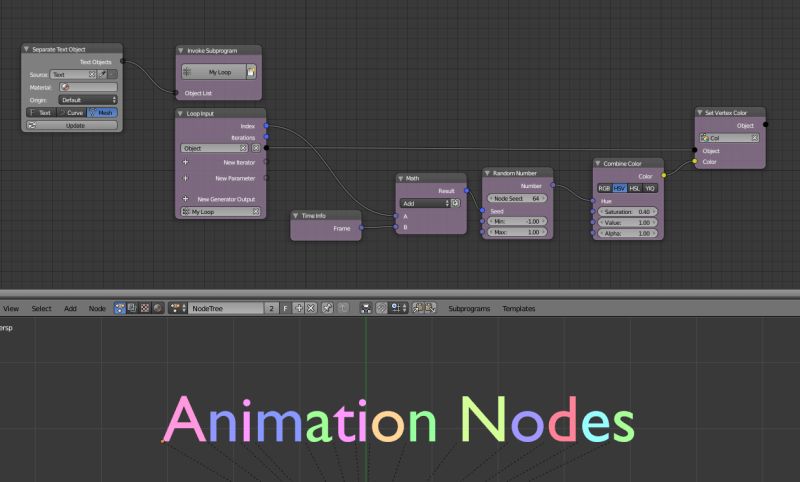Clear the Col field with X icon
800x482 pixels.
tap(755, 138)
